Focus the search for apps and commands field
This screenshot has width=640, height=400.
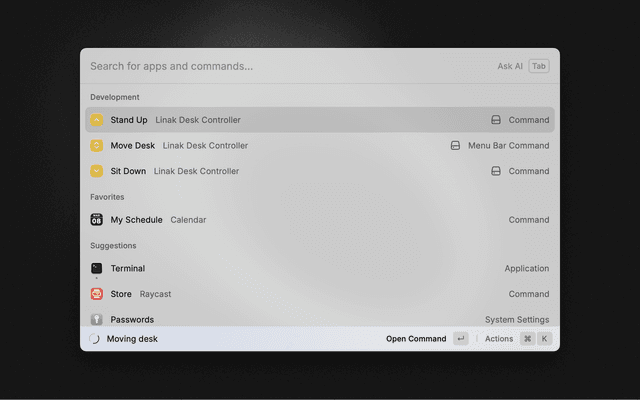(x=280, y=66)
